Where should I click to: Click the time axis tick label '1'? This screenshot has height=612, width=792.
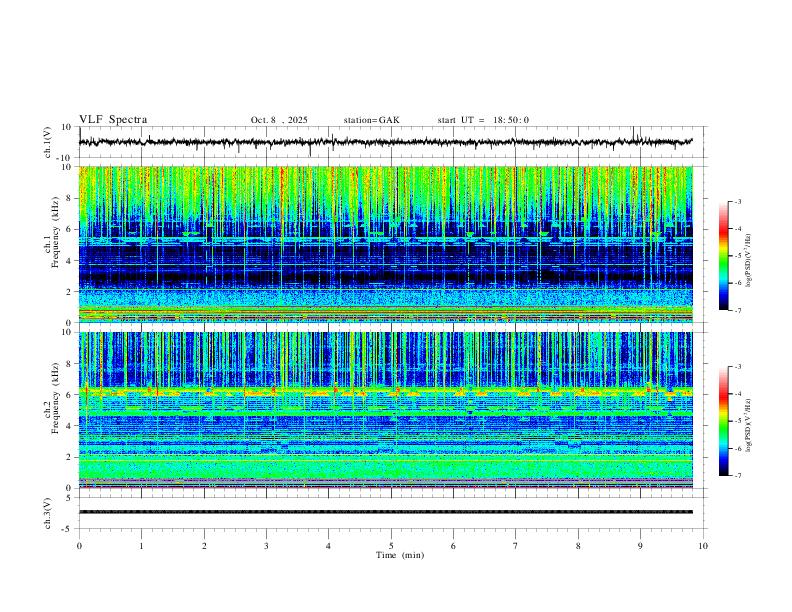(141, 546)
